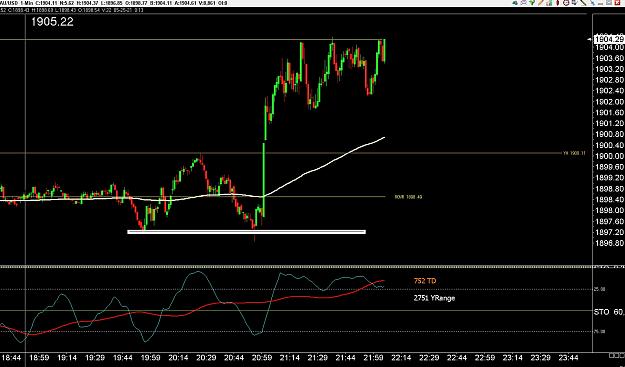The width and height of the screenshot is (625, 367).
Task: Click the 22:59 time axis label
Action: 484,357
